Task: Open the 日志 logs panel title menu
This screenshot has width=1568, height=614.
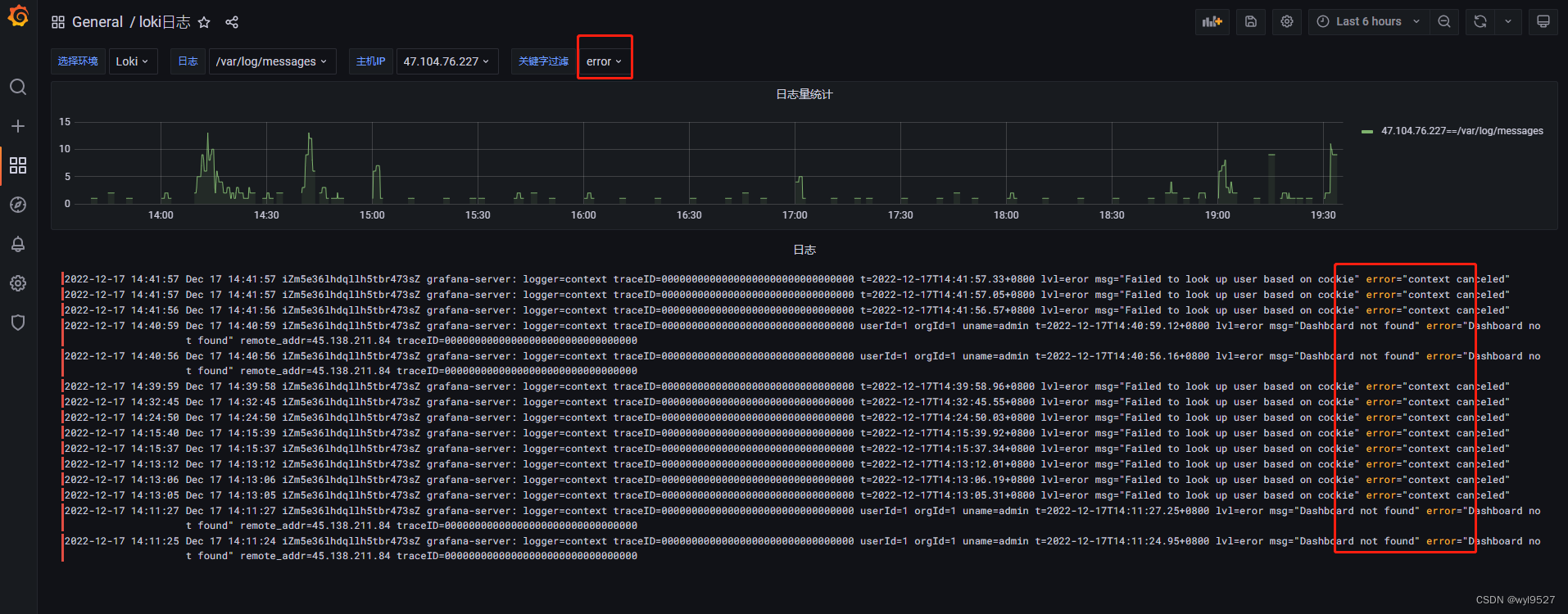Action: point(804,250)
